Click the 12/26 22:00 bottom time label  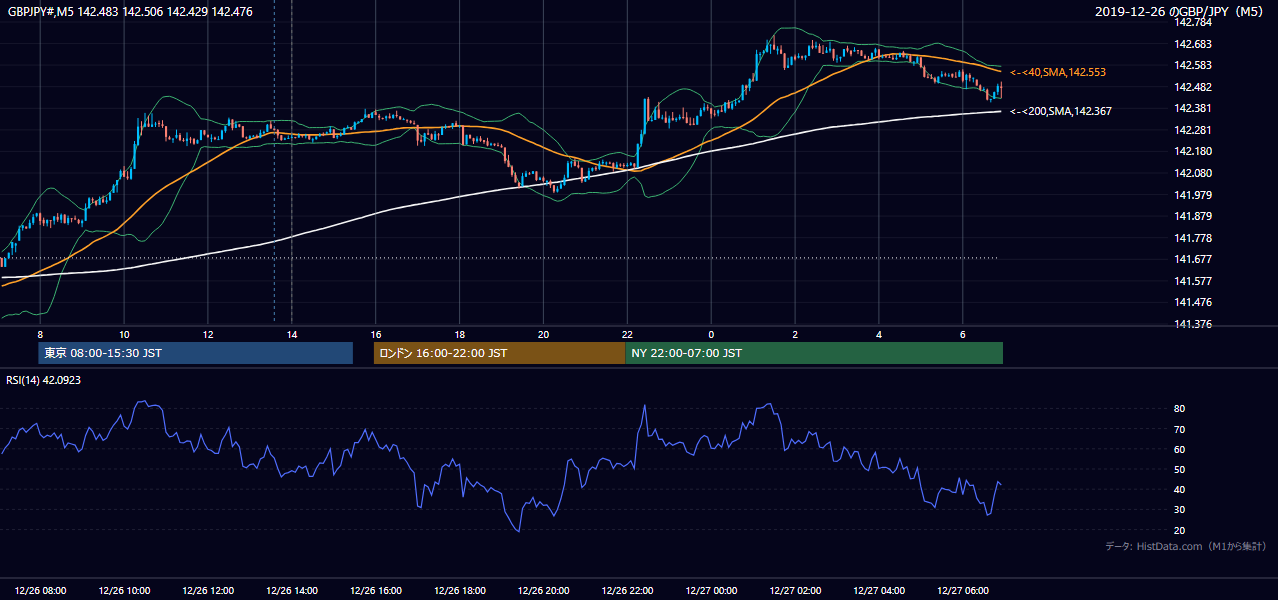click(x=628, y=590)
